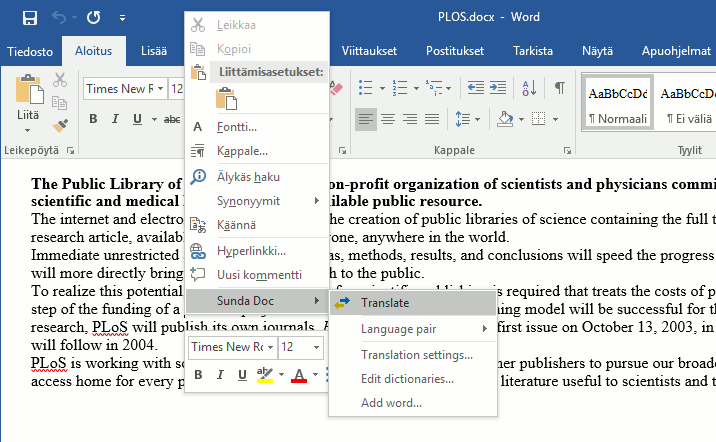
Task: Click the multilevel list icon
Action: coord(434,87)
